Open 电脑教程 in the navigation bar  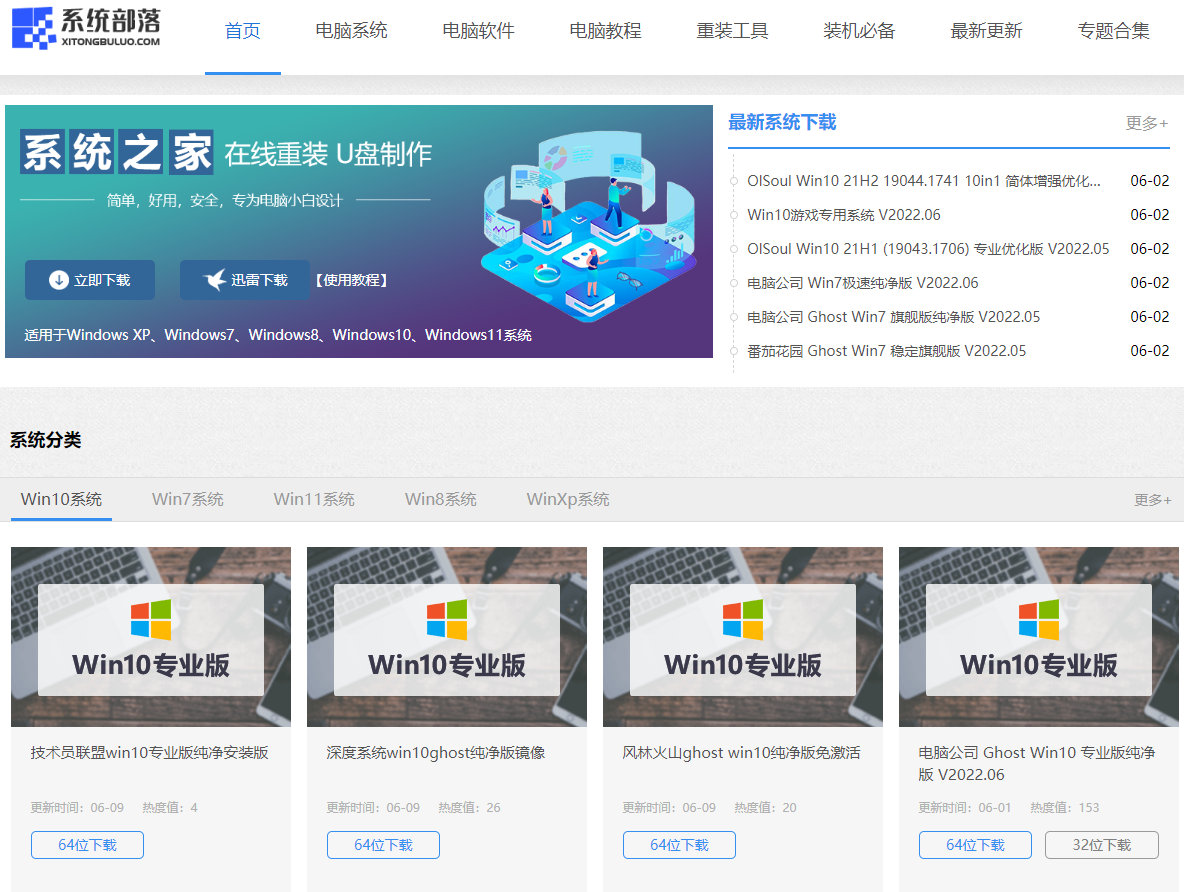click(605, 31)
